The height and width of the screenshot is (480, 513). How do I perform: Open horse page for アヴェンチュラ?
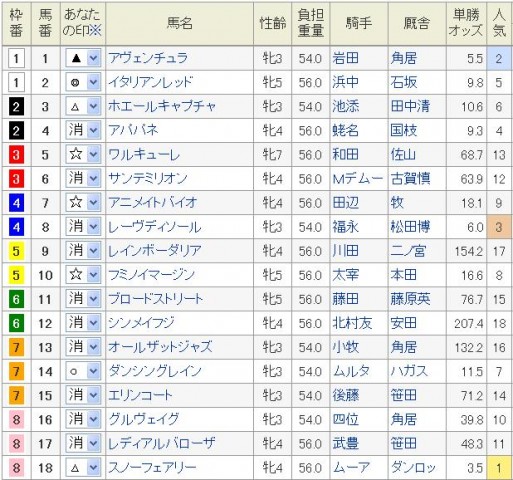click(148, 58)
